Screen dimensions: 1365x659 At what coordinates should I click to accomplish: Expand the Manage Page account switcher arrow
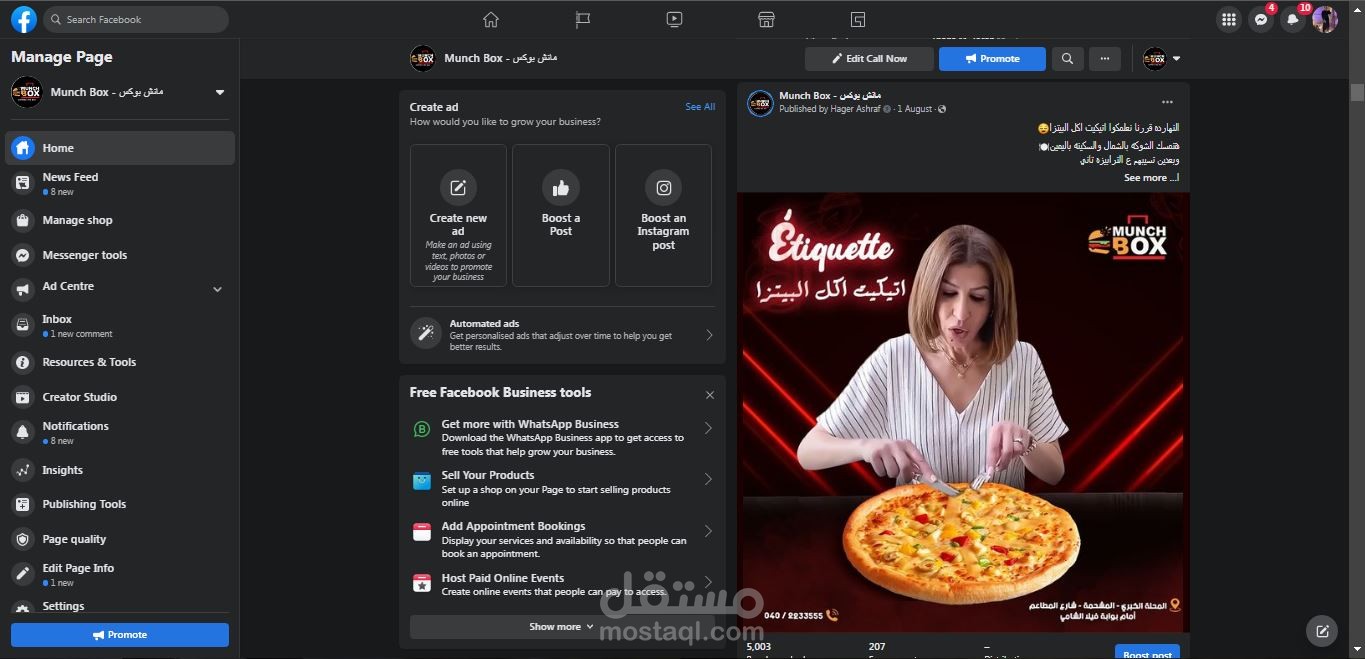pyautogui.click(x=220, y=92)
